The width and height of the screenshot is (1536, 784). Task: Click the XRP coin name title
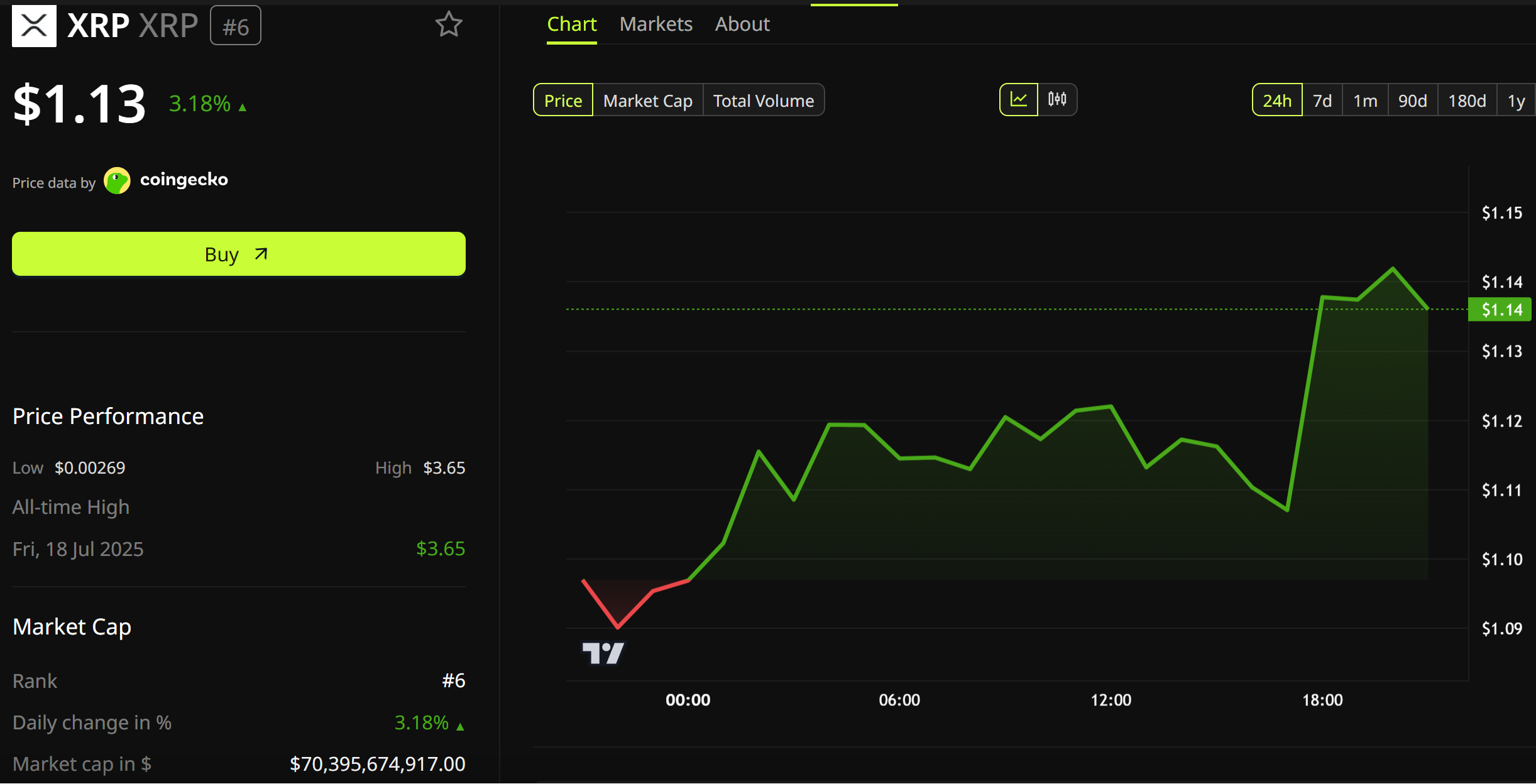(99, 26)
